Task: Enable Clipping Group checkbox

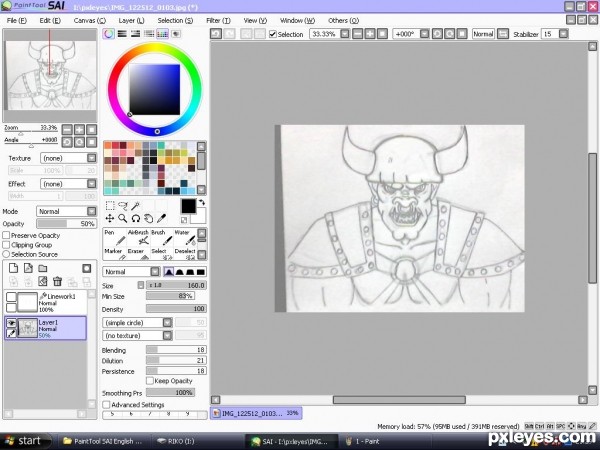Action: (6, 245)
